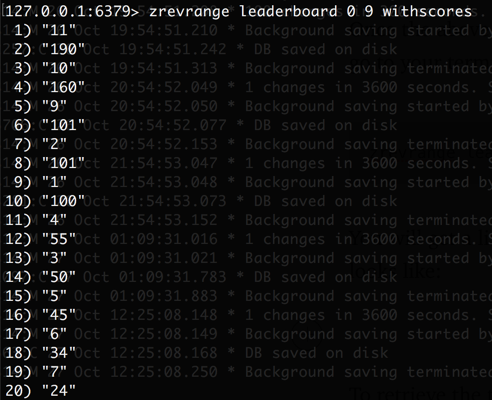Select output line 9 value "1"
The width and height of the screenshot is (492, 400).
54,182
